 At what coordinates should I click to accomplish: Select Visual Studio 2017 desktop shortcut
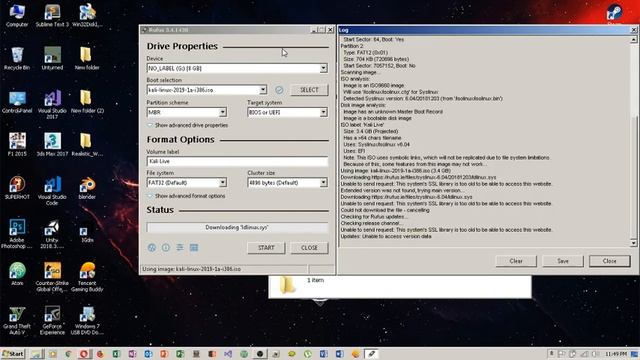click(x=52, y=104)
